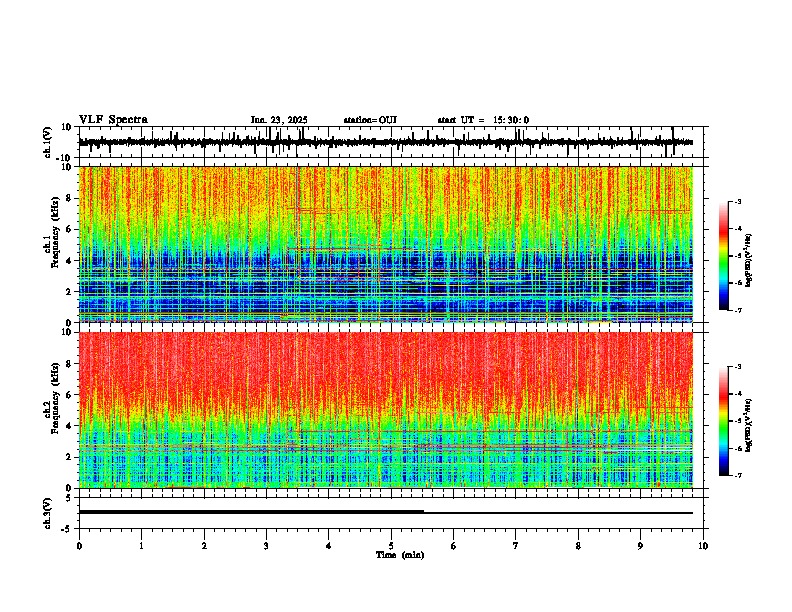The image size is (792, 612).
Task: Click time axis tick label "0"
Action: tap(79, 546)
